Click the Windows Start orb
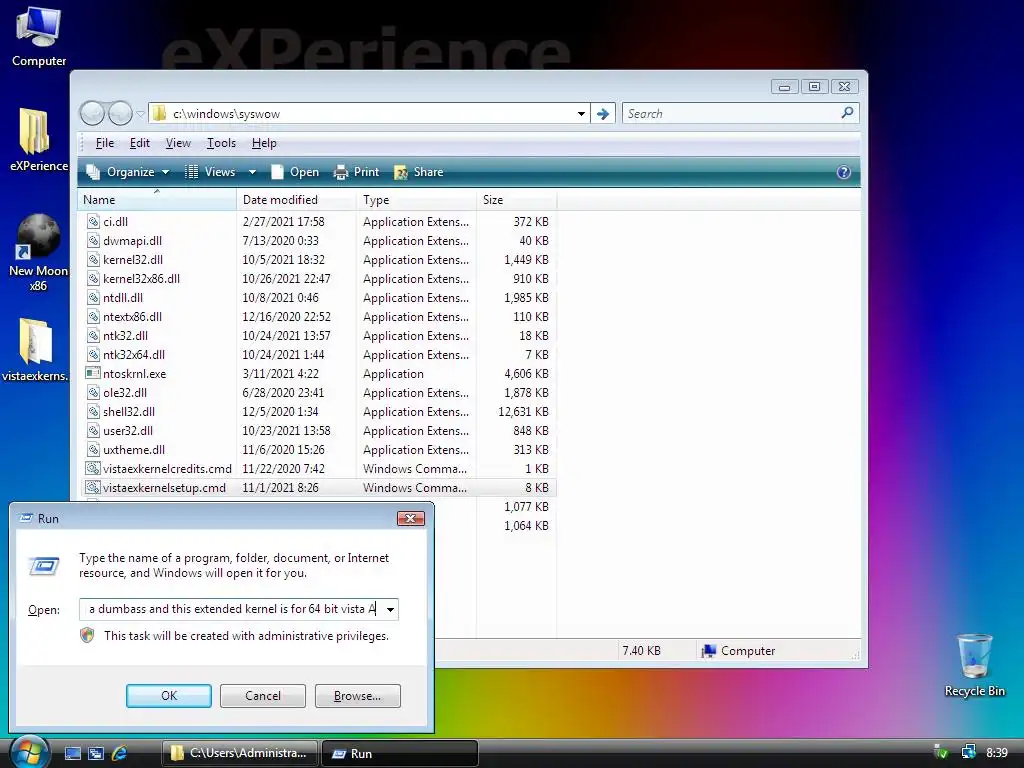This screenshot has width=1024, height=768. coord(28,752)
